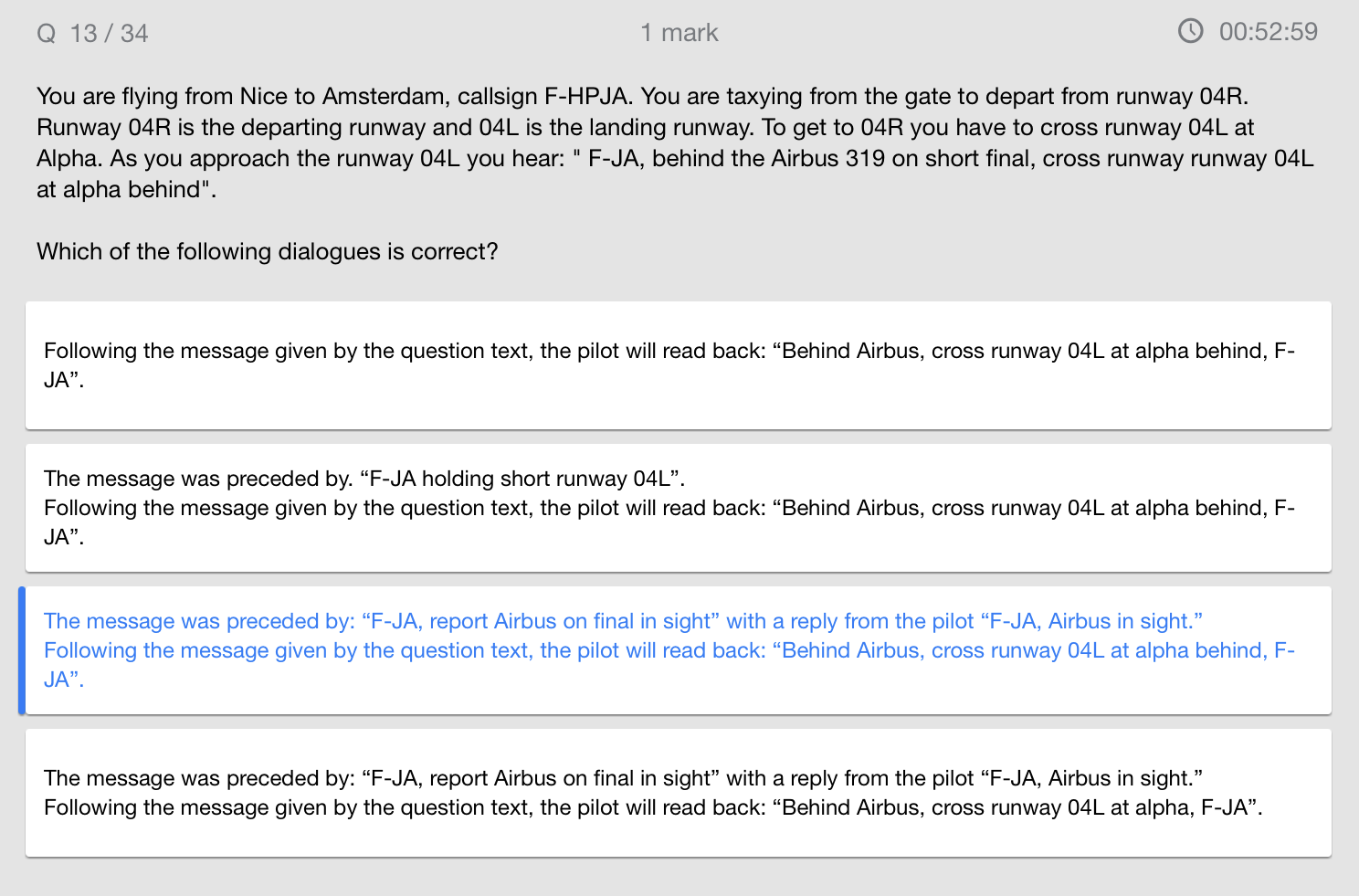1359x896 pixels.
Task: Click the Q 13 / 34 question counter
Action: pos(92,34)
